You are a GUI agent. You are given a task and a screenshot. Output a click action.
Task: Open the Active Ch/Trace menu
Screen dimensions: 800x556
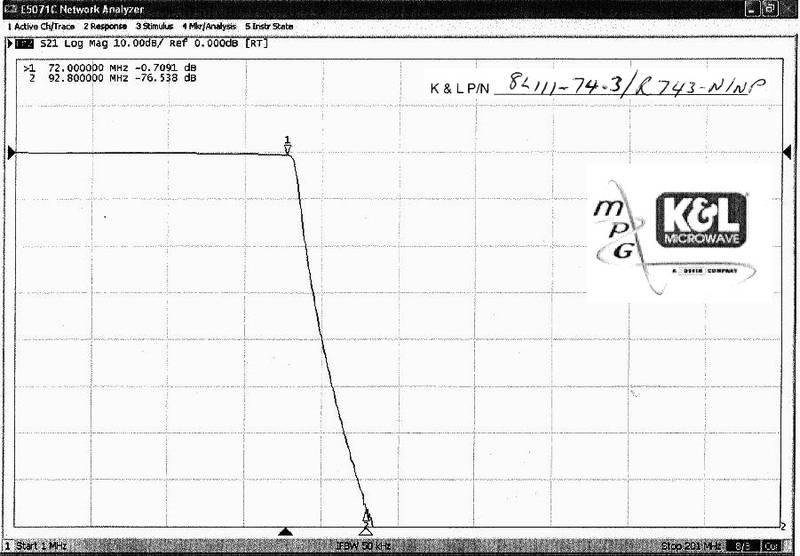[x=41, y=25]
